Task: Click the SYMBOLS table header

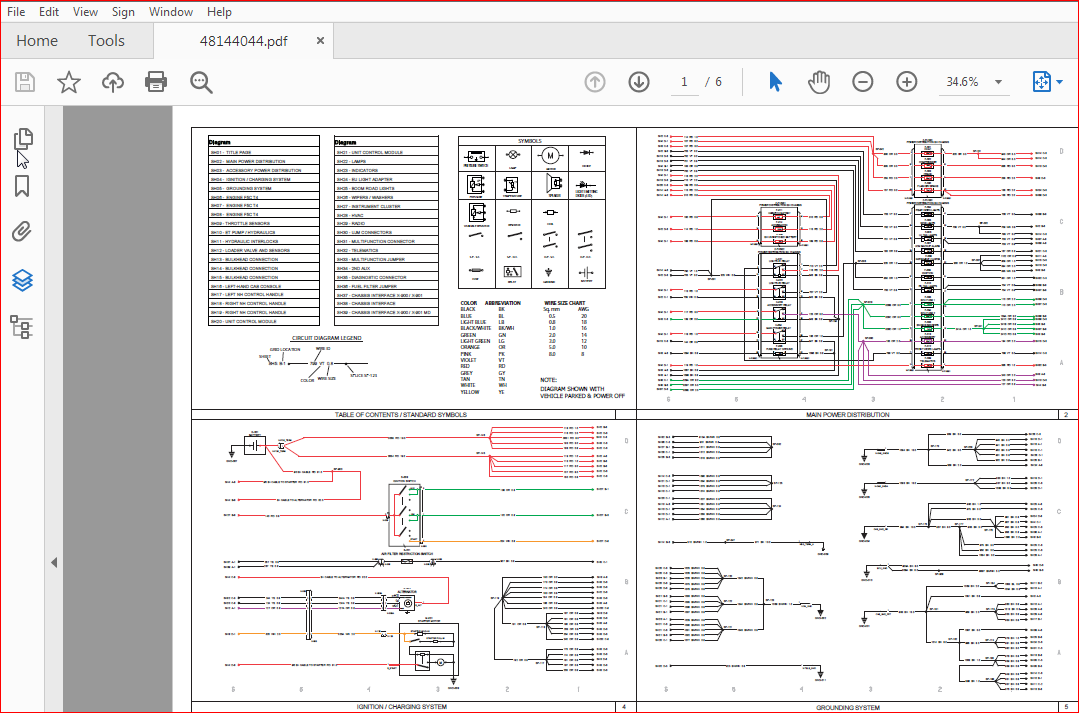Action: point(530,141)
